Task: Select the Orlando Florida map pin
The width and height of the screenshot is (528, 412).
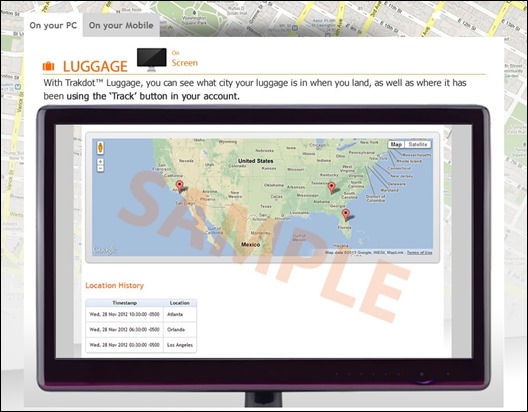Action: click(346, 215)
